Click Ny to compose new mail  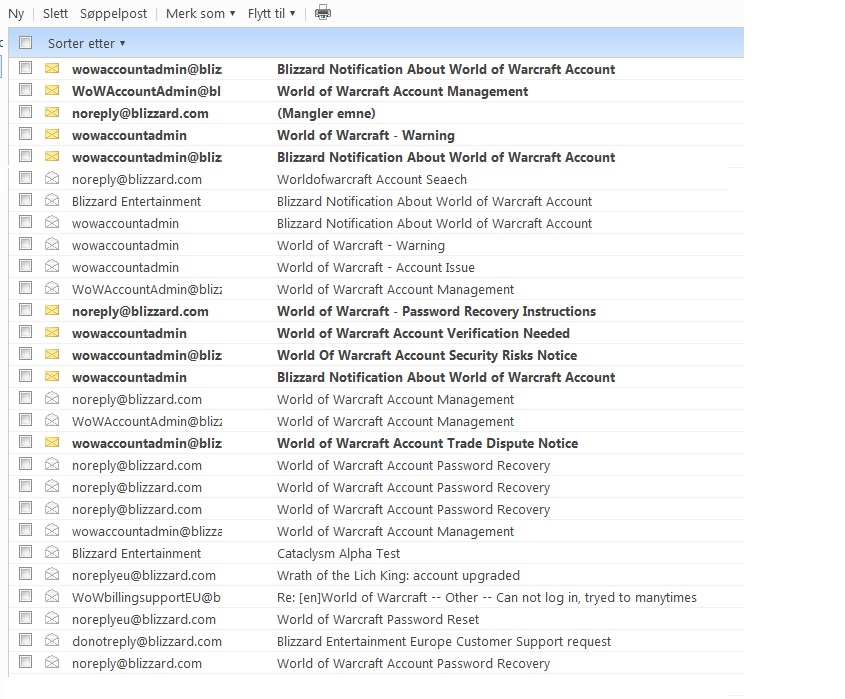tap(16, 13)
